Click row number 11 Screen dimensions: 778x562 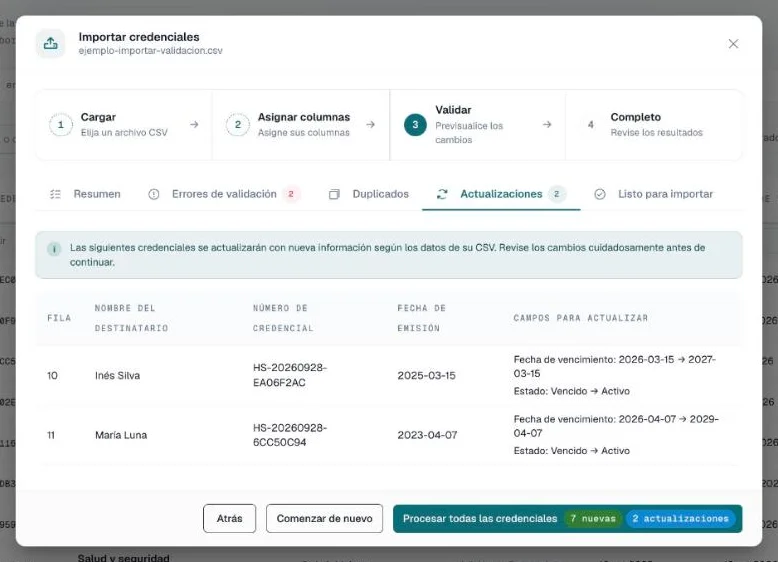pos(51,435)
